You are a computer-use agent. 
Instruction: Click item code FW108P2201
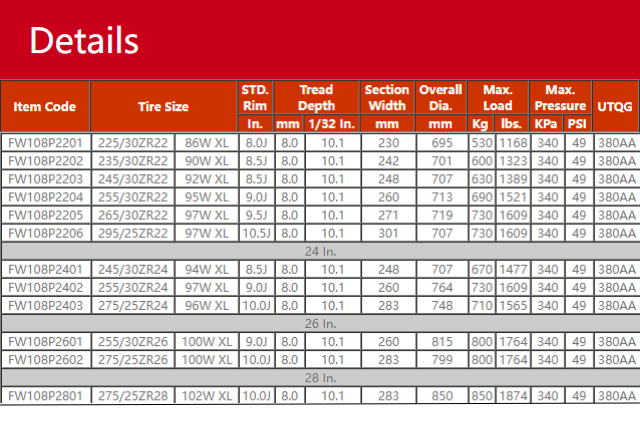45,142
